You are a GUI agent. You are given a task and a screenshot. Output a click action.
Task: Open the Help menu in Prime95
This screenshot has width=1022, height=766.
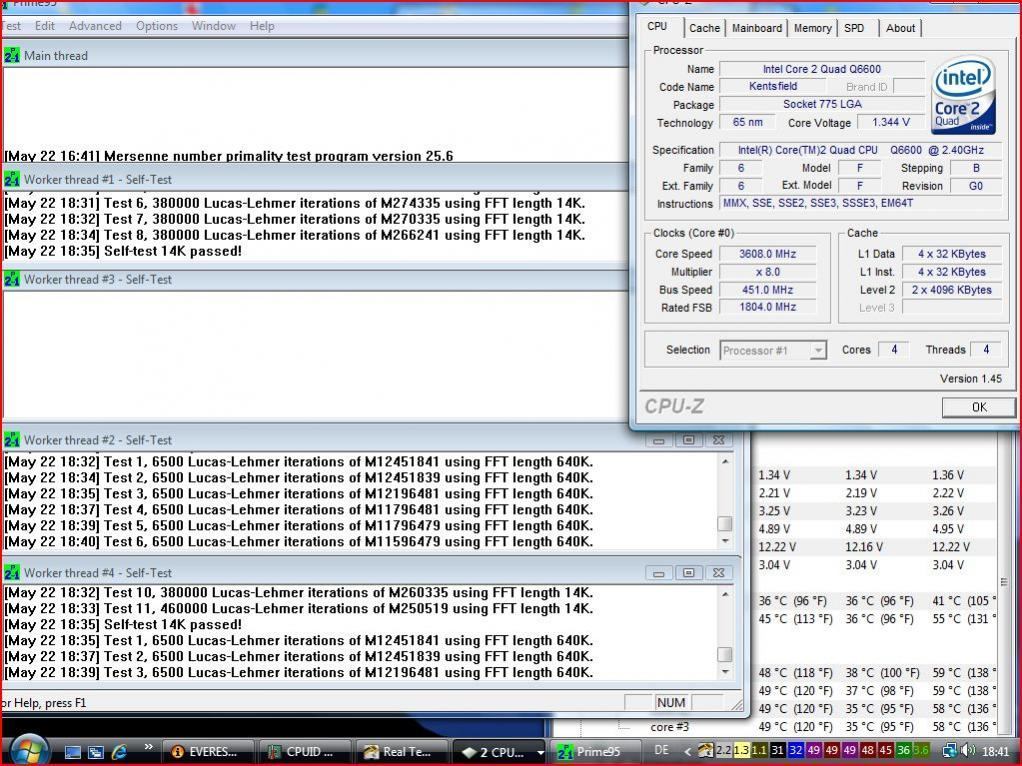pos(262,26)
